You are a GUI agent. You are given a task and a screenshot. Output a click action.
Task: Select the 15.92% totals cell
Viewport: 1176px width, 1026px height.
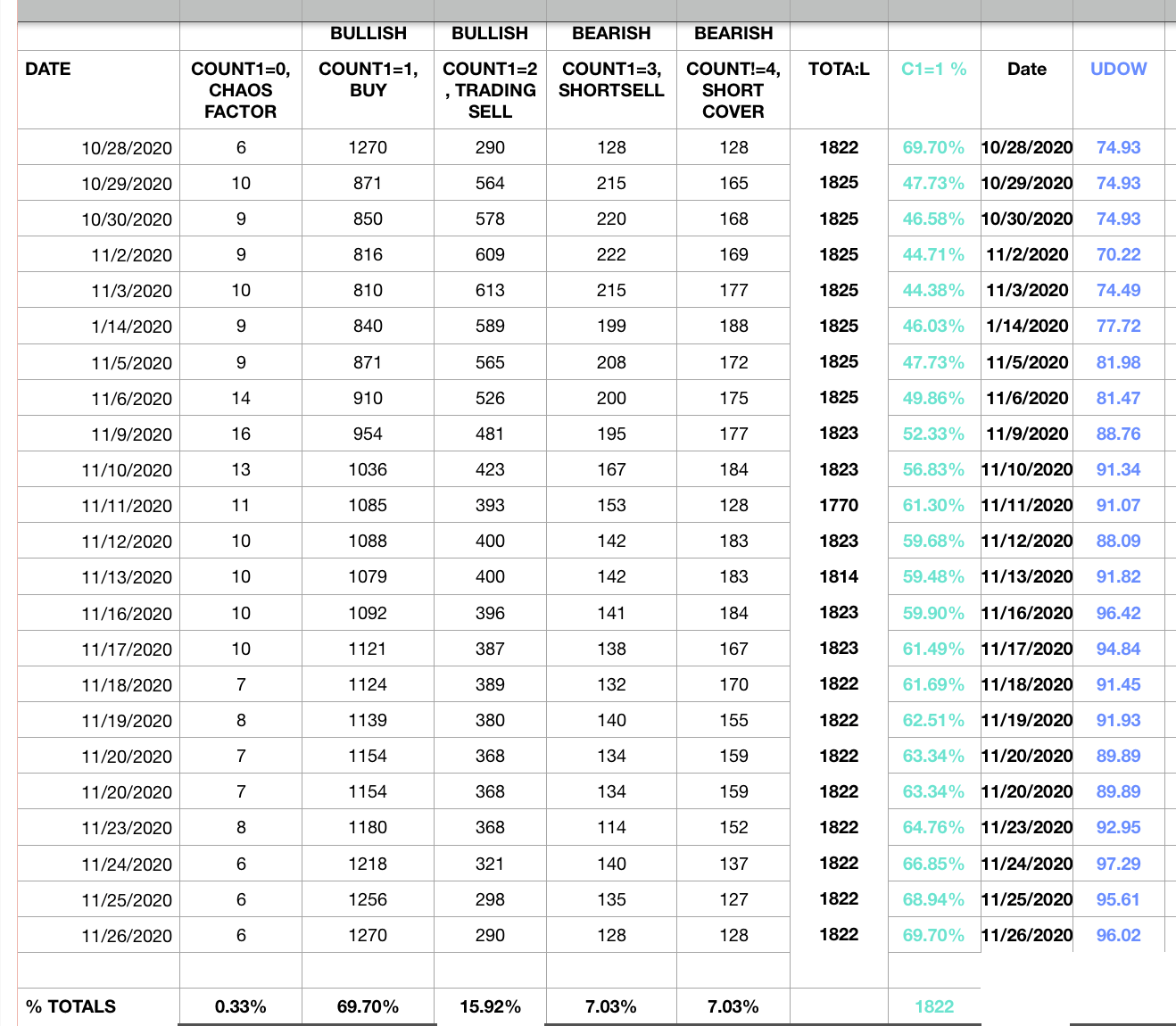click(x=490, y=1006)
